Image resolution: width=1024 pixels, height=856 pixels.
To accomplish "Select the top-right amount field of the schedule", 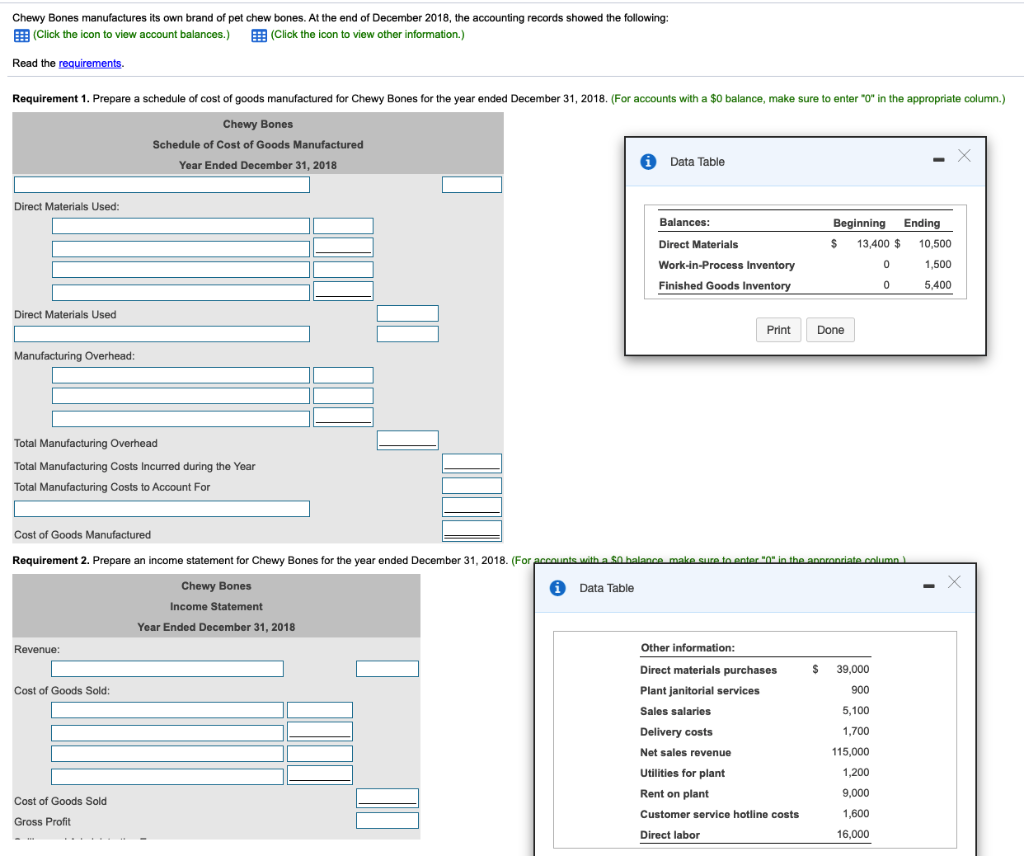I will pos(472,185).
